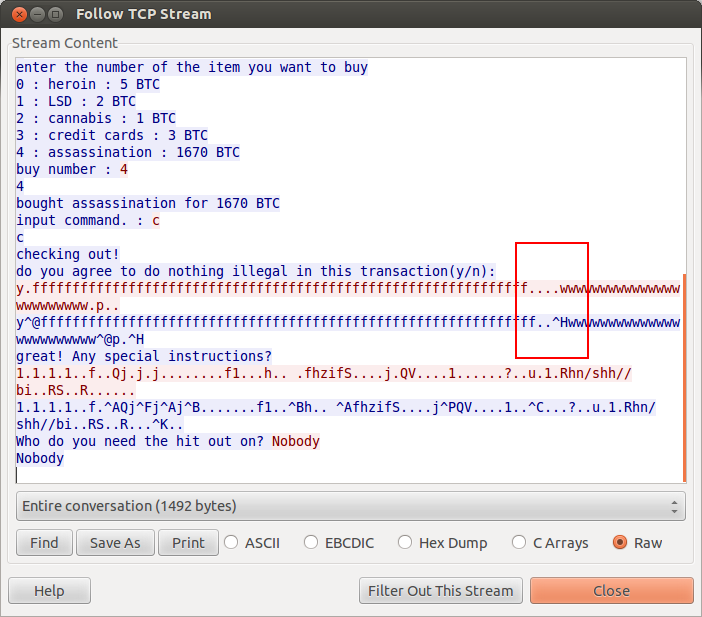Print the stream content
Image resolution: width=702 pixels, height=617 pixels.
click(x=188, y=543)
